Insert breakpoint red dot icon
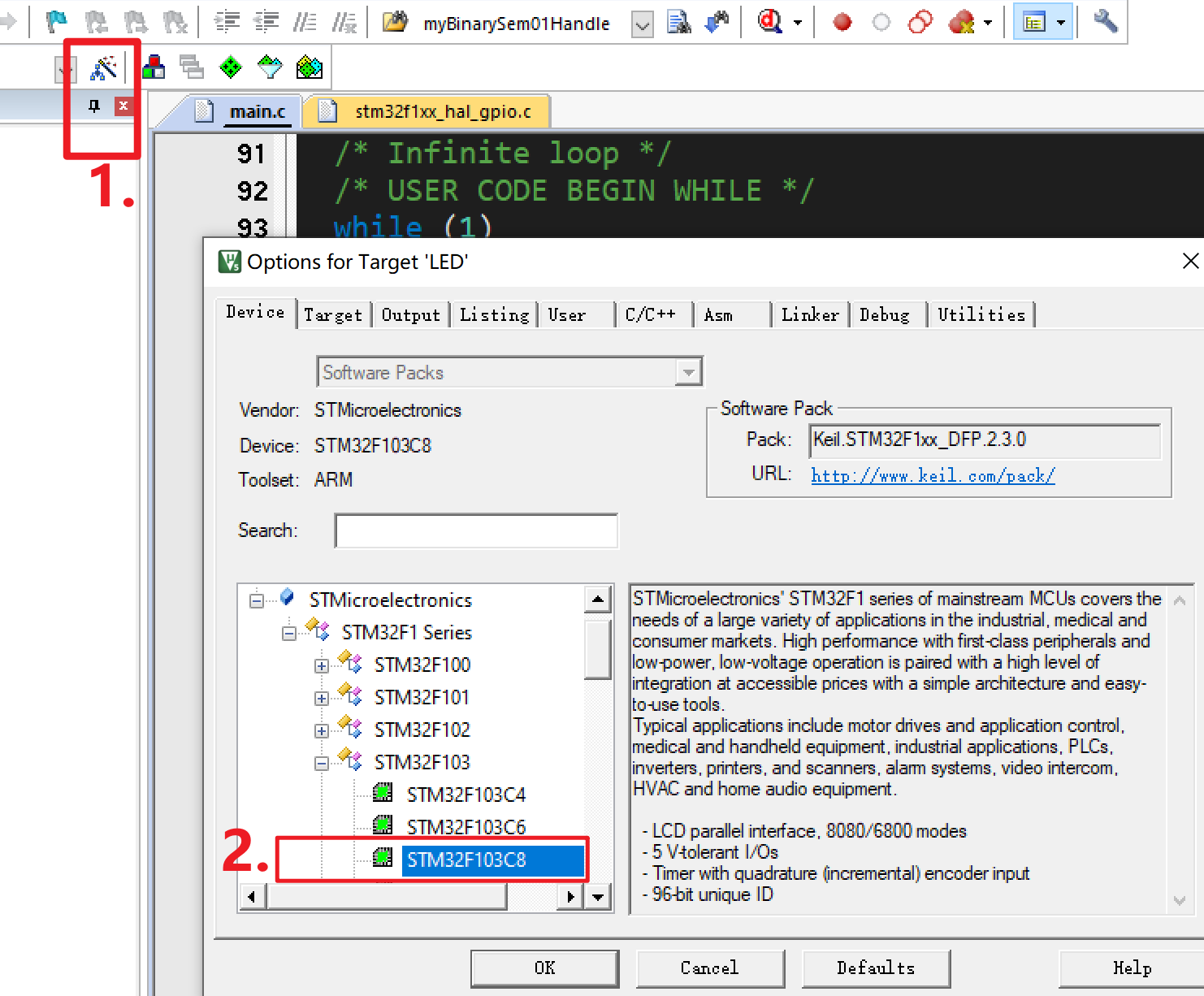The image size is (1204, 996). [843, 22]
